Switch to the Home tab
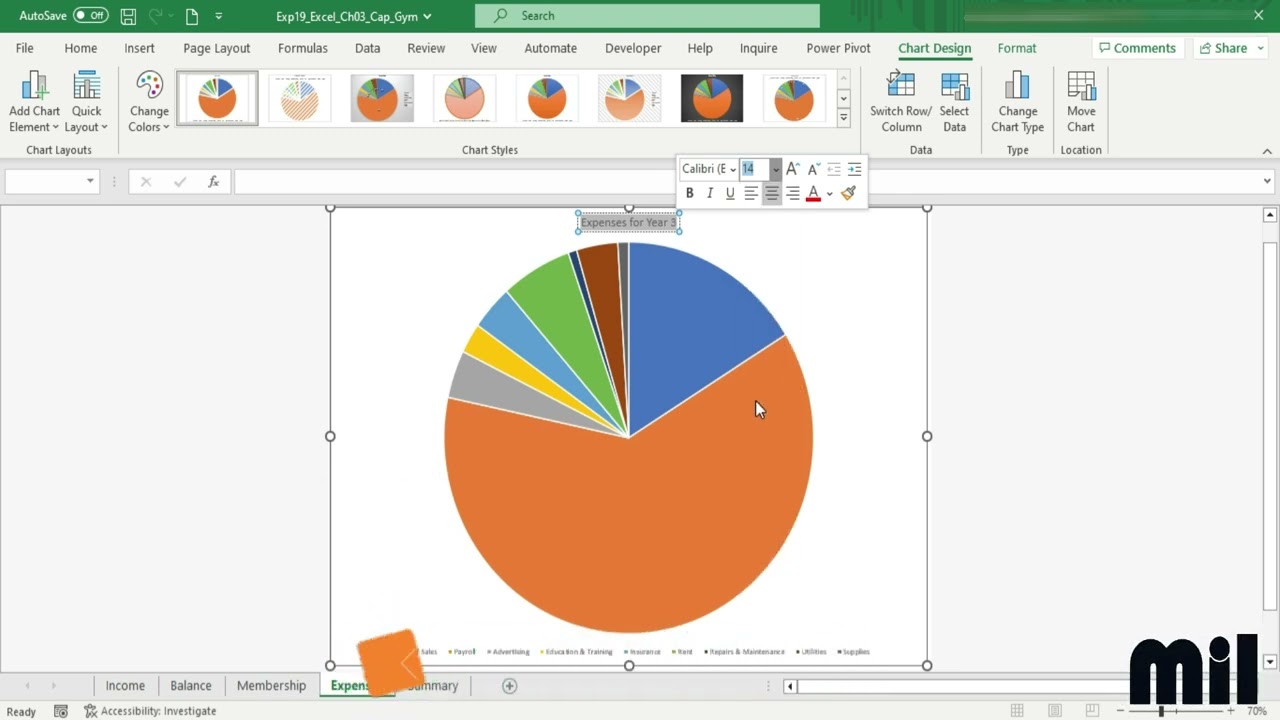Viewport: 1280px width, 720px height. click(81, 48)
